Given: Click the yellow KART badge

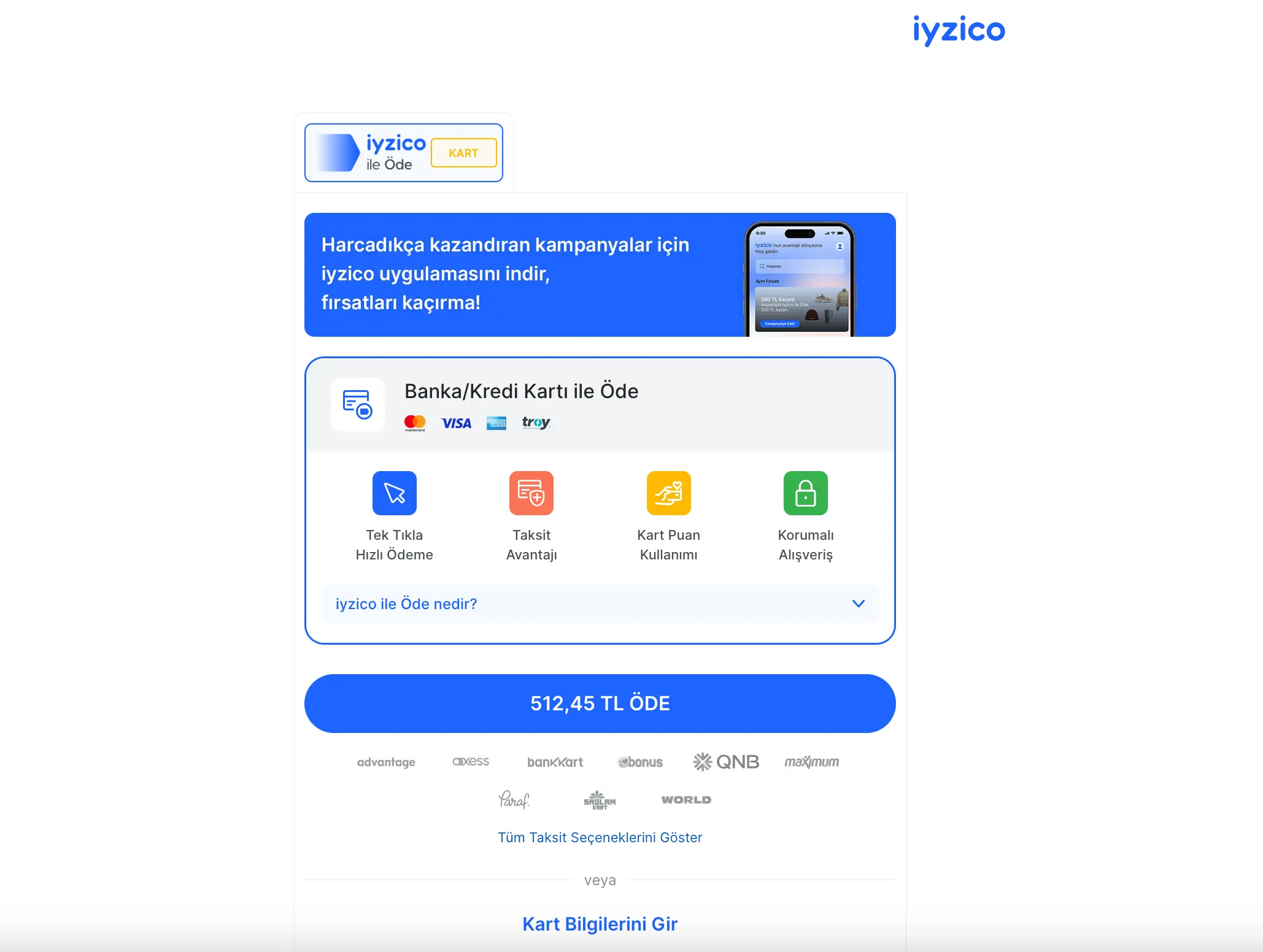Looking at the screenshot, I should click(x=464, y=153).
